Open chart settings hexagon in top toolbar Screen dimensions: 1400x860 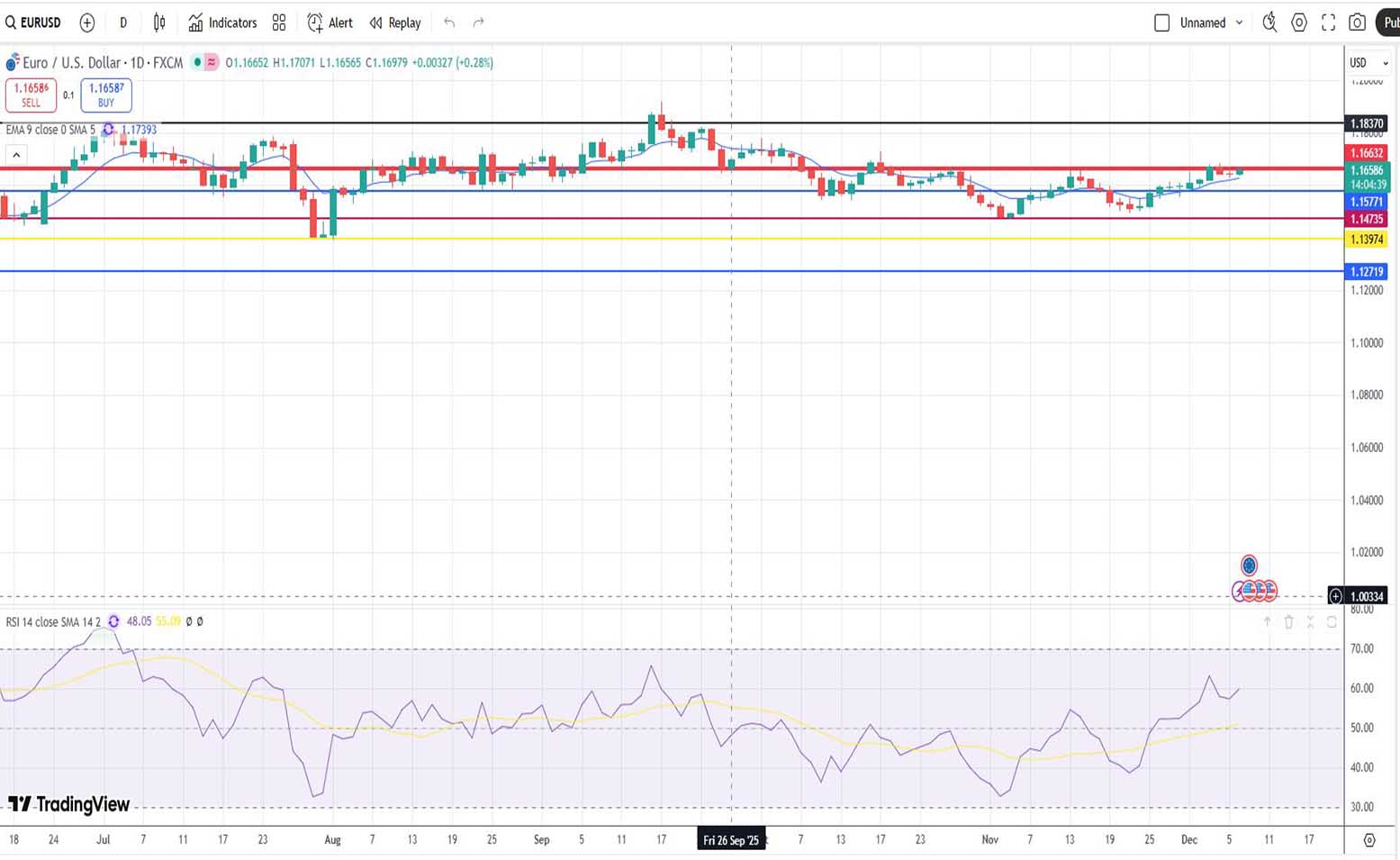coord(1299,23)
